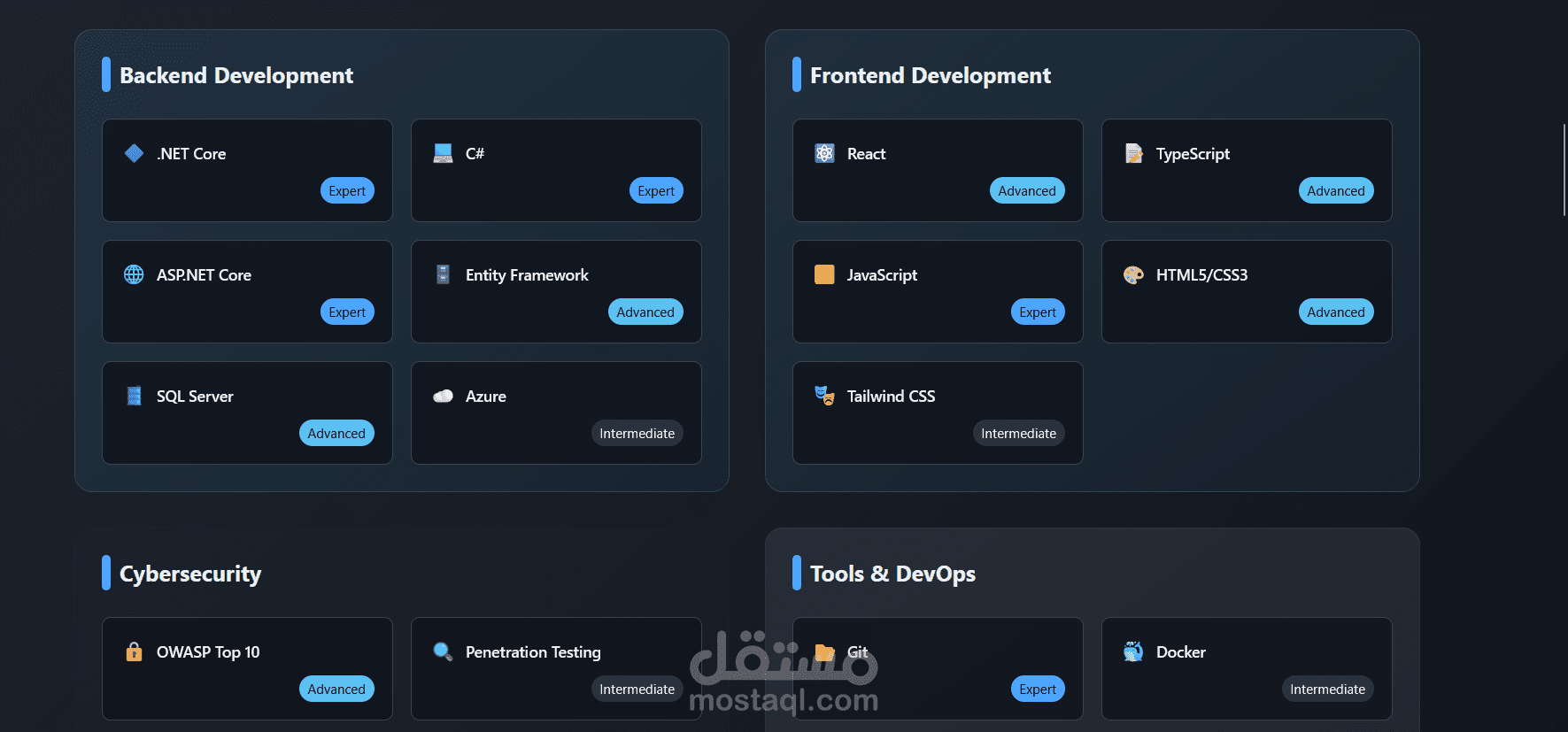Image resolution: width=1568 pixels, height=732 pixels.
Task: Click the Advanced badge on Entity Framework
Action: [645, 312]
